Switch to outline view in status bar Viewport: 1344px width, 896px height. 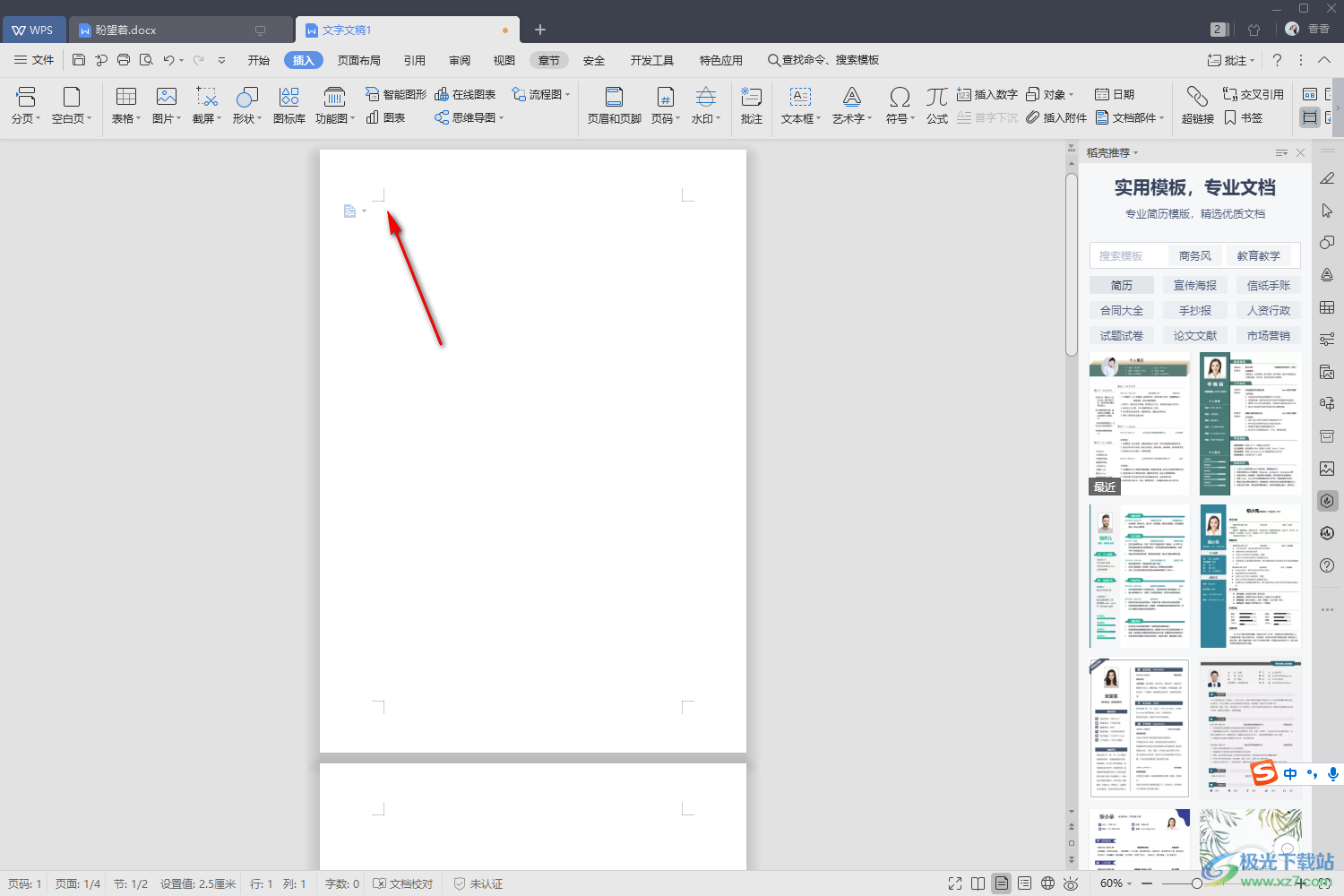point(1024,883)
